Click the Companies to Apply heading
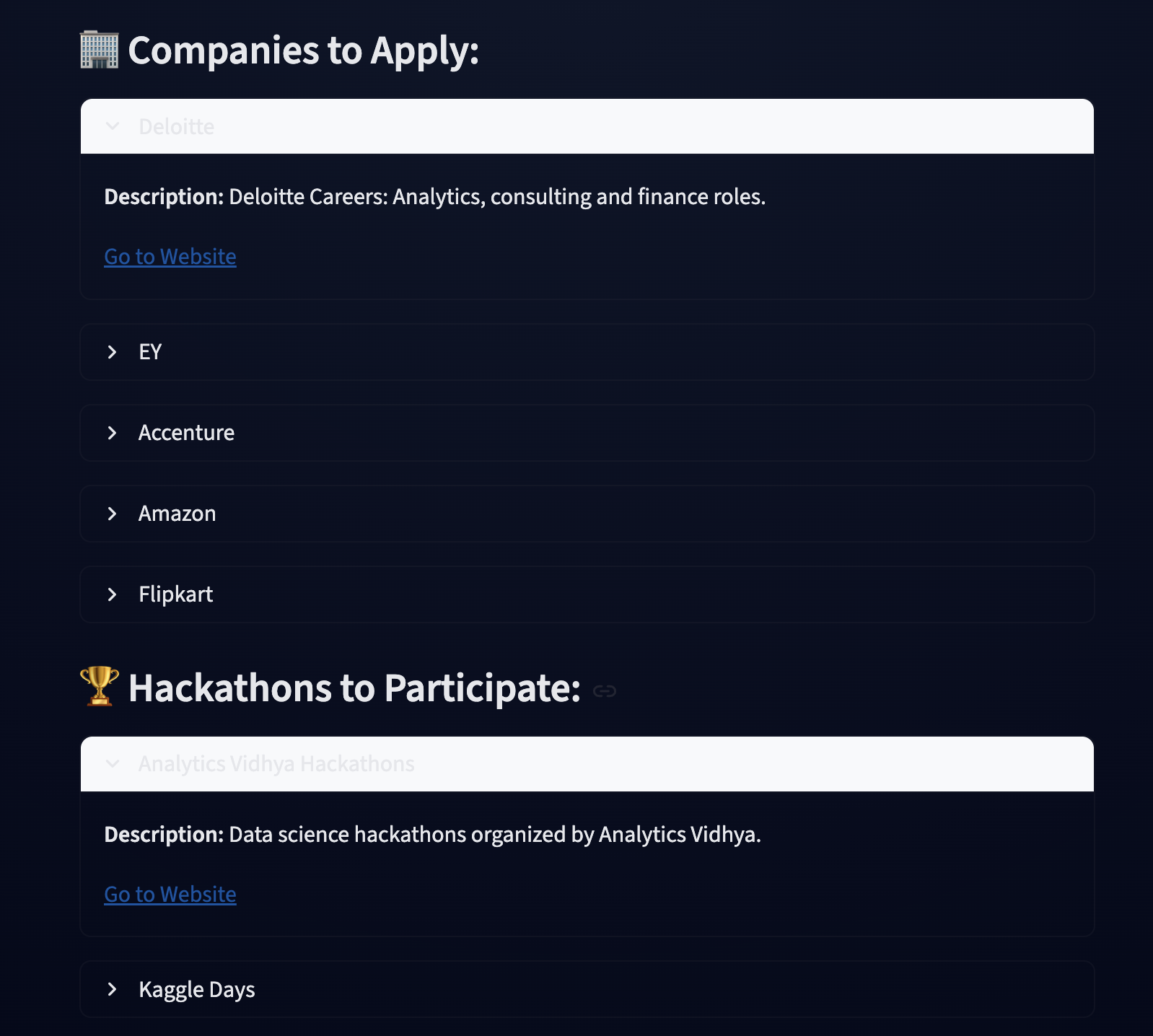The image size is (1153, 1036). pos(304,51)
